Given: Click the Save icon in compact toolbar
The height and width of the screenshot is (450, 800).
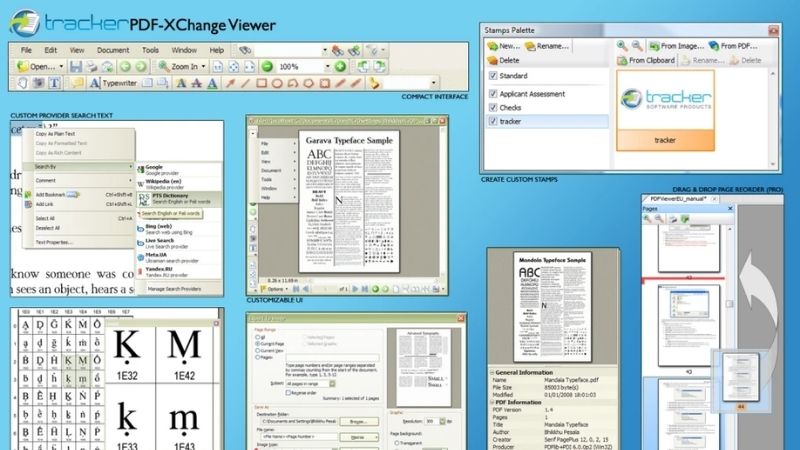Looking at the screenshot, I should [76, 66].
